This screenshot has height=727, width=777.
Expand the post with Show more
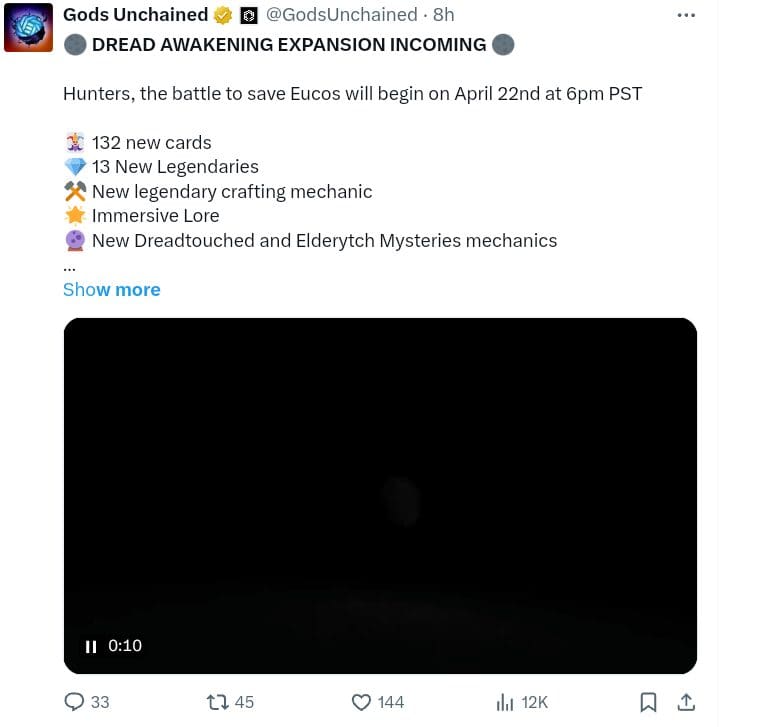pos(111,290)
